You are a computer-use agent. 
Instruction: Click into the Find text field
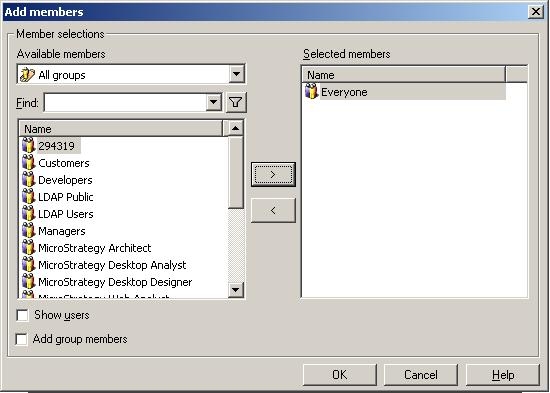click(126, 102)
